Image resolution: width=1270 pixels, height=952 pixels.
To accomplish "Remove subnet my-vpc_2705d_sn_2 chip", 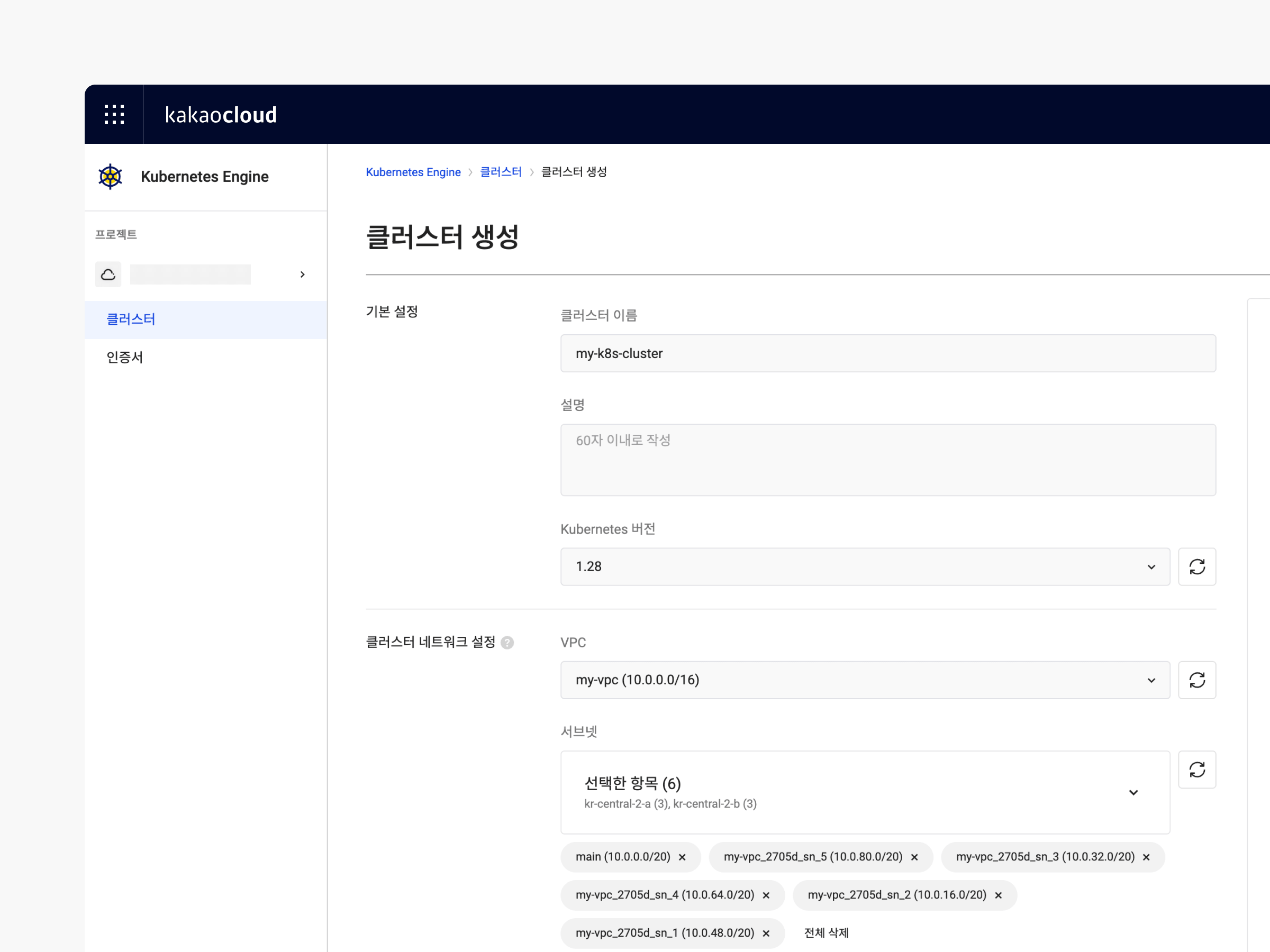I will click(x=998, y=895).
